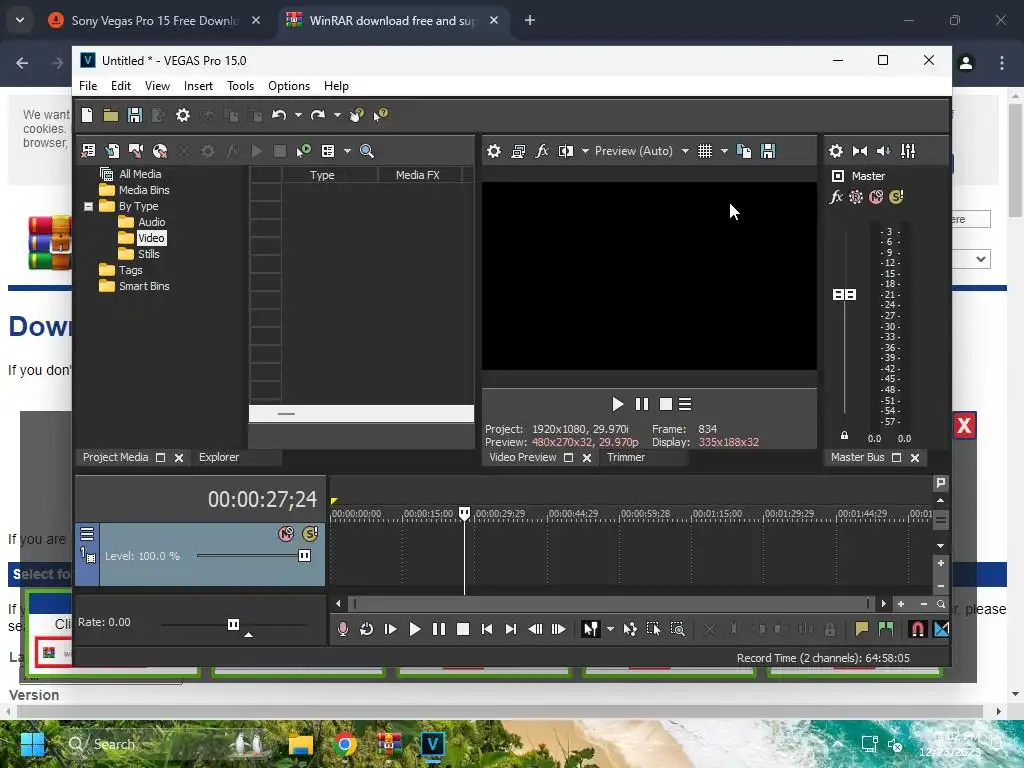Image resolution: width=1024 pixels, height=768 pixels.
Task: Switch to the Explorer tab
Action: coord(219,457)
